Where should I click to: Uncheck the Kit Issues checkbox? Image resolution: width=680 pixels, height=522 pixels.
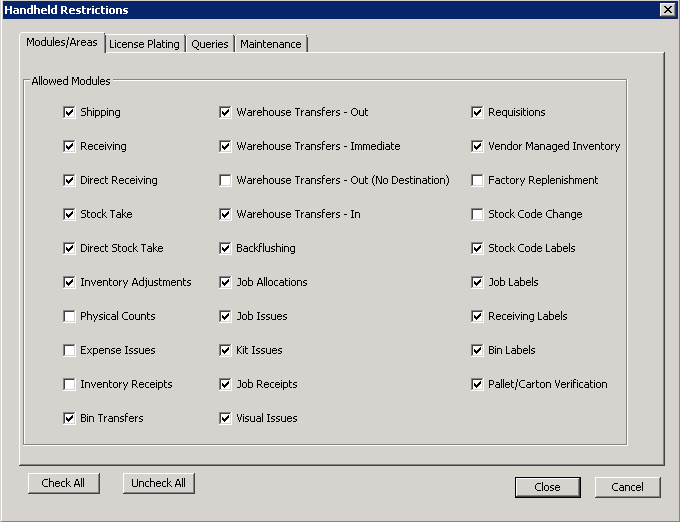click(225, 350)
